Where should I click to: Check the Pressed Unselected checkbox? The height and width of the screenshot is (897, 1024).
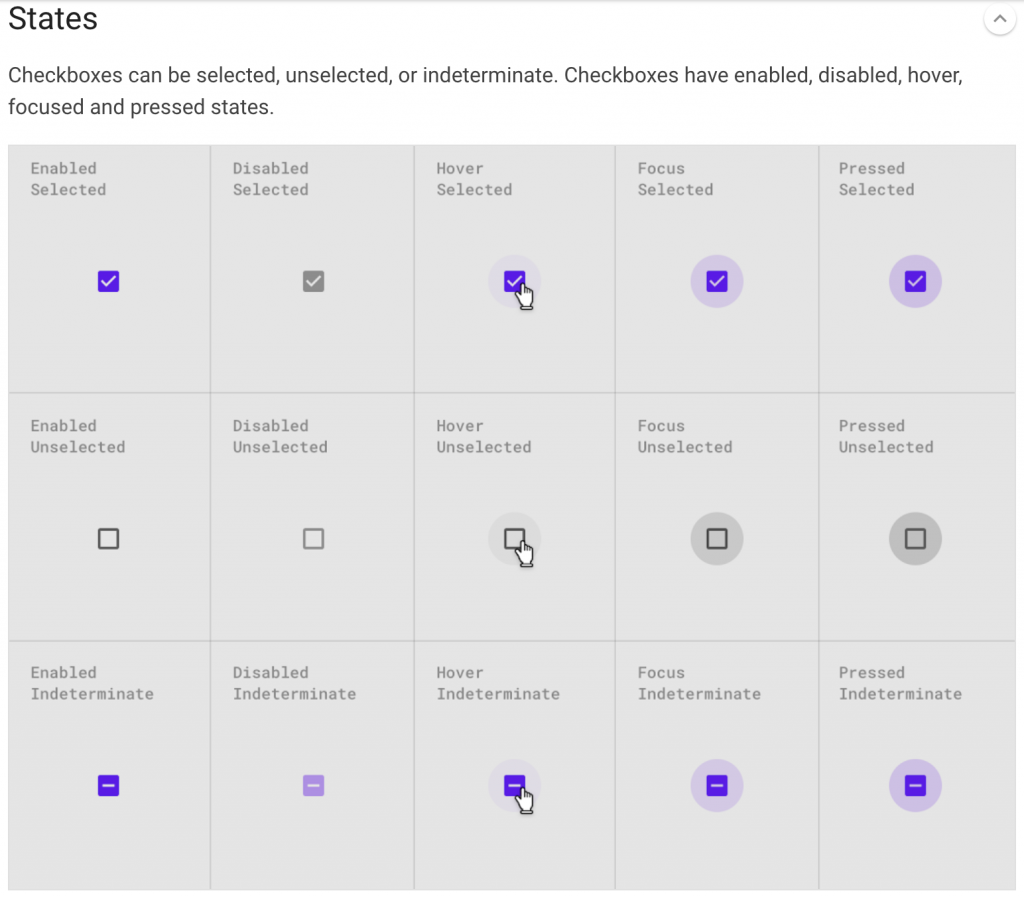(x=916, y=539)
